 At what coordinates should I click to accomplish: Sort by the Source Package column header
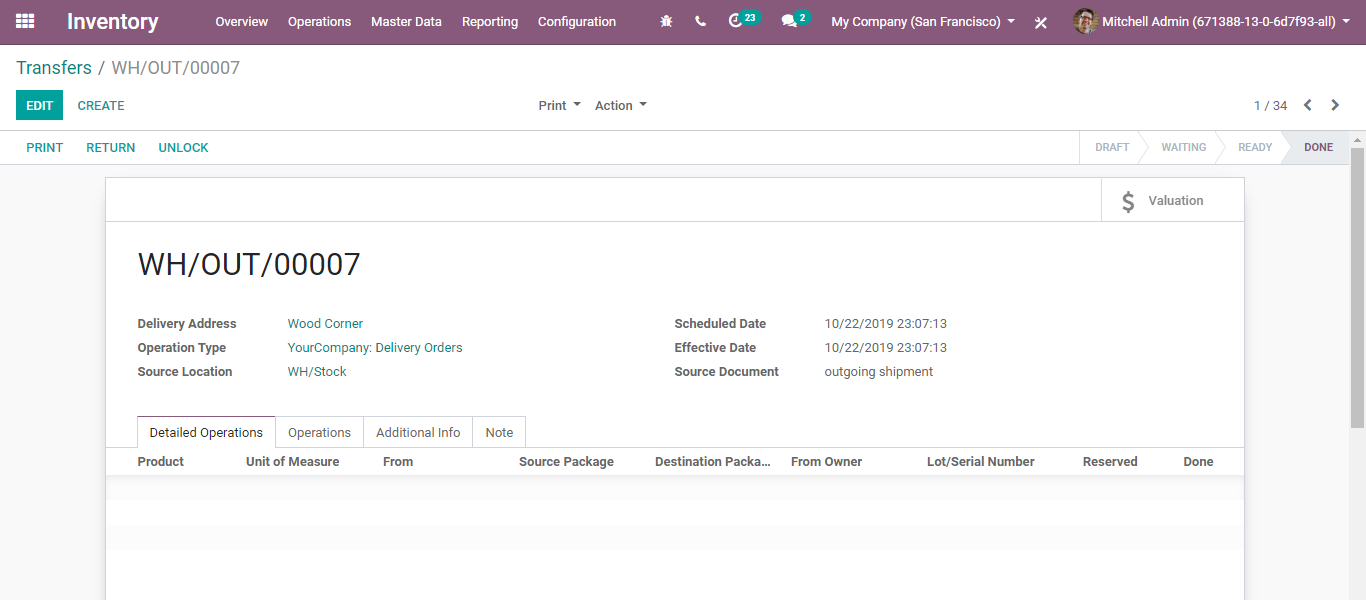pos(566,461)
